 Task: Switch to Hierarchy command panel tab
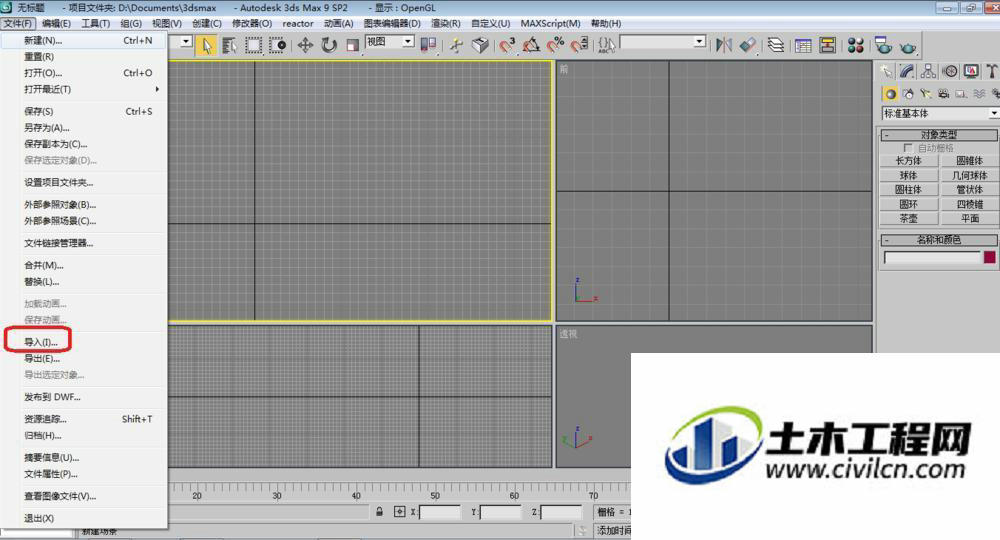[x=929, y=71]
